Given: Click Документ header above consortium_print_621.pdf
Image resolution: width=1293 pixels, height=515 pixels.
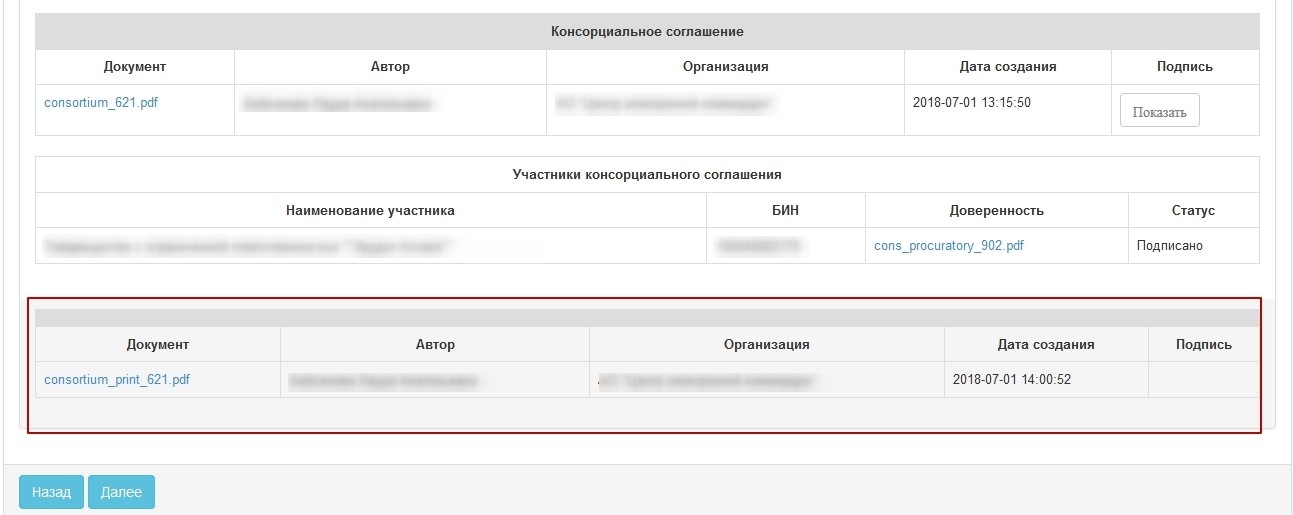Looking at the screenshot, I should coord(158,344).
